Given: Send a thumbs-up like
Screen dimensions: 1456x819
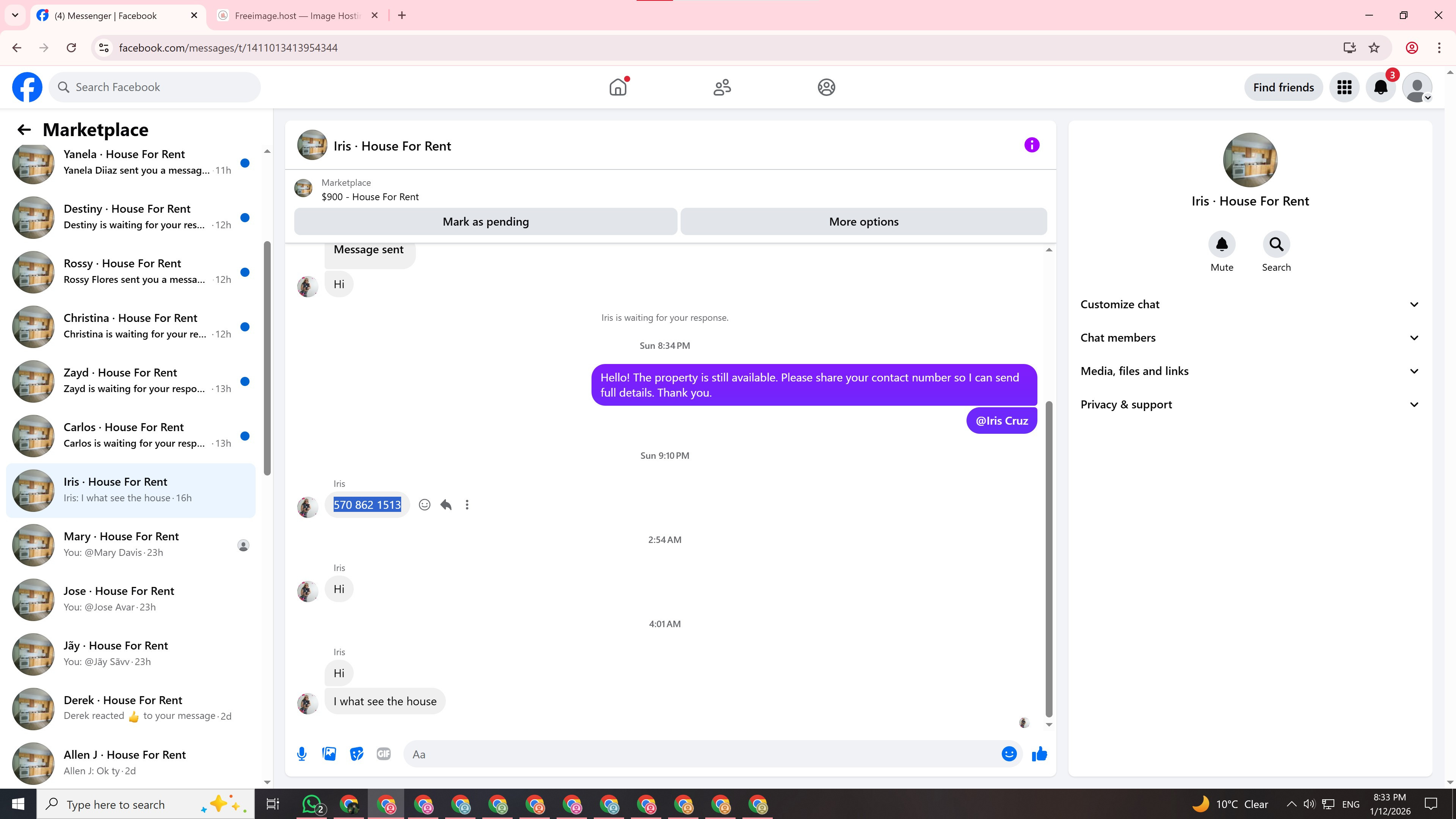Looking at the screenshot, I should click(x=1039, y=754).
